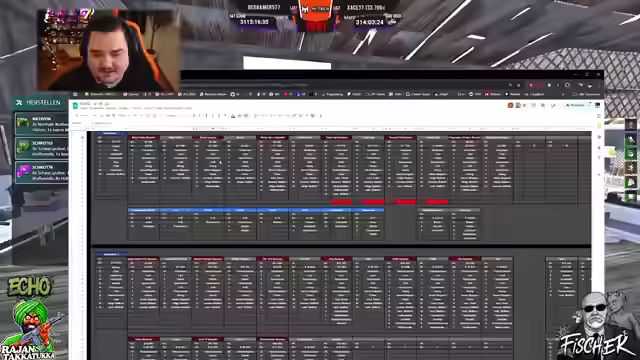The width and height of the screenshot is (640, 360).
Task: Open the Google account avatar beside Share
Action: point(597,105)
